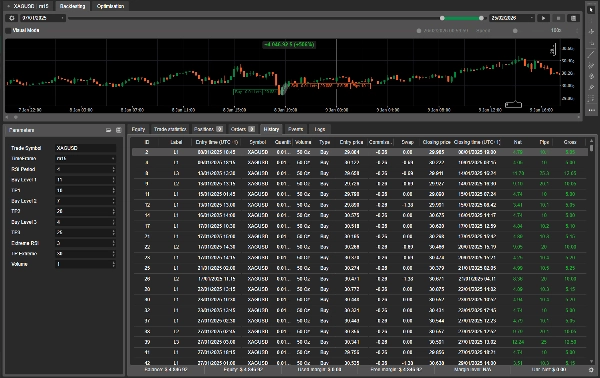Open the Trade statistics tab
The width and height of the screenshot is (600, 378).
click(170, 129)
